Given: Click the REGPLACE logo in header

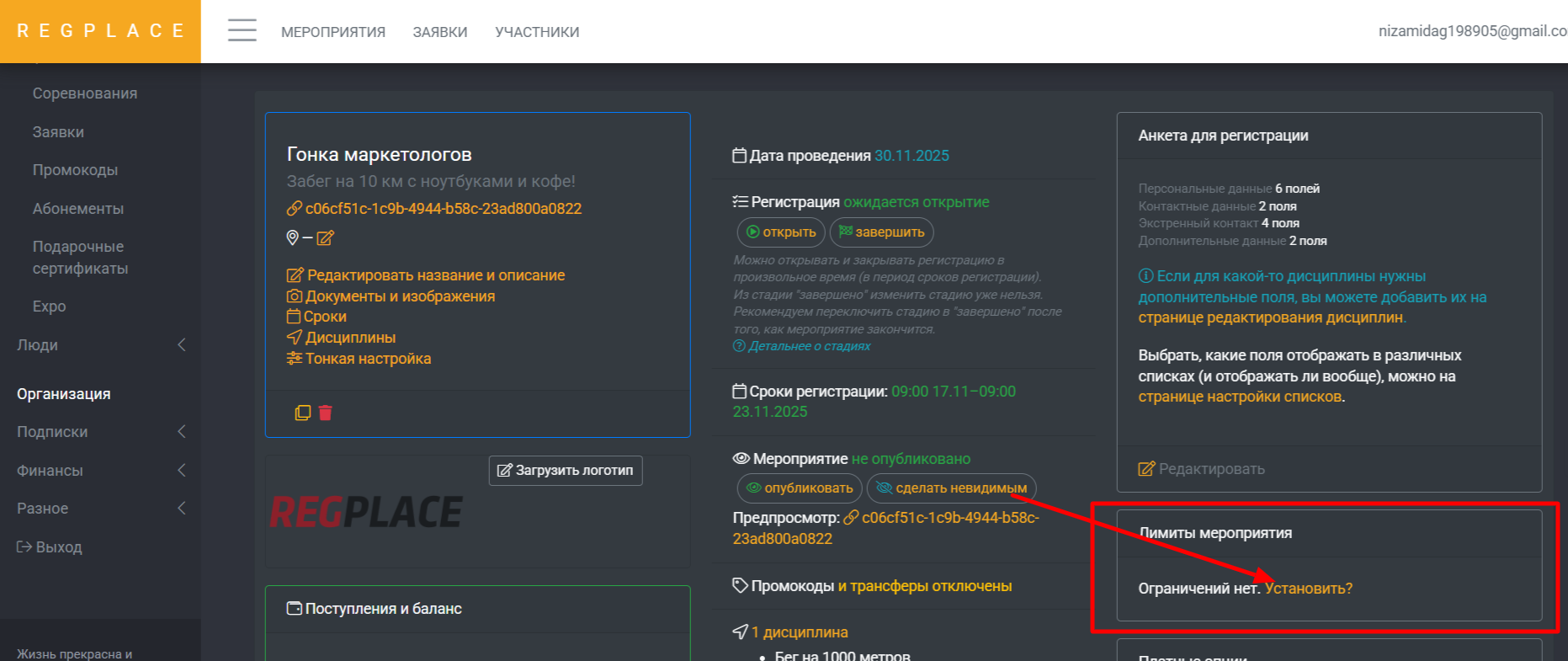Looking at the screenshot, I should pyautogui.click(x=100, y=31).
